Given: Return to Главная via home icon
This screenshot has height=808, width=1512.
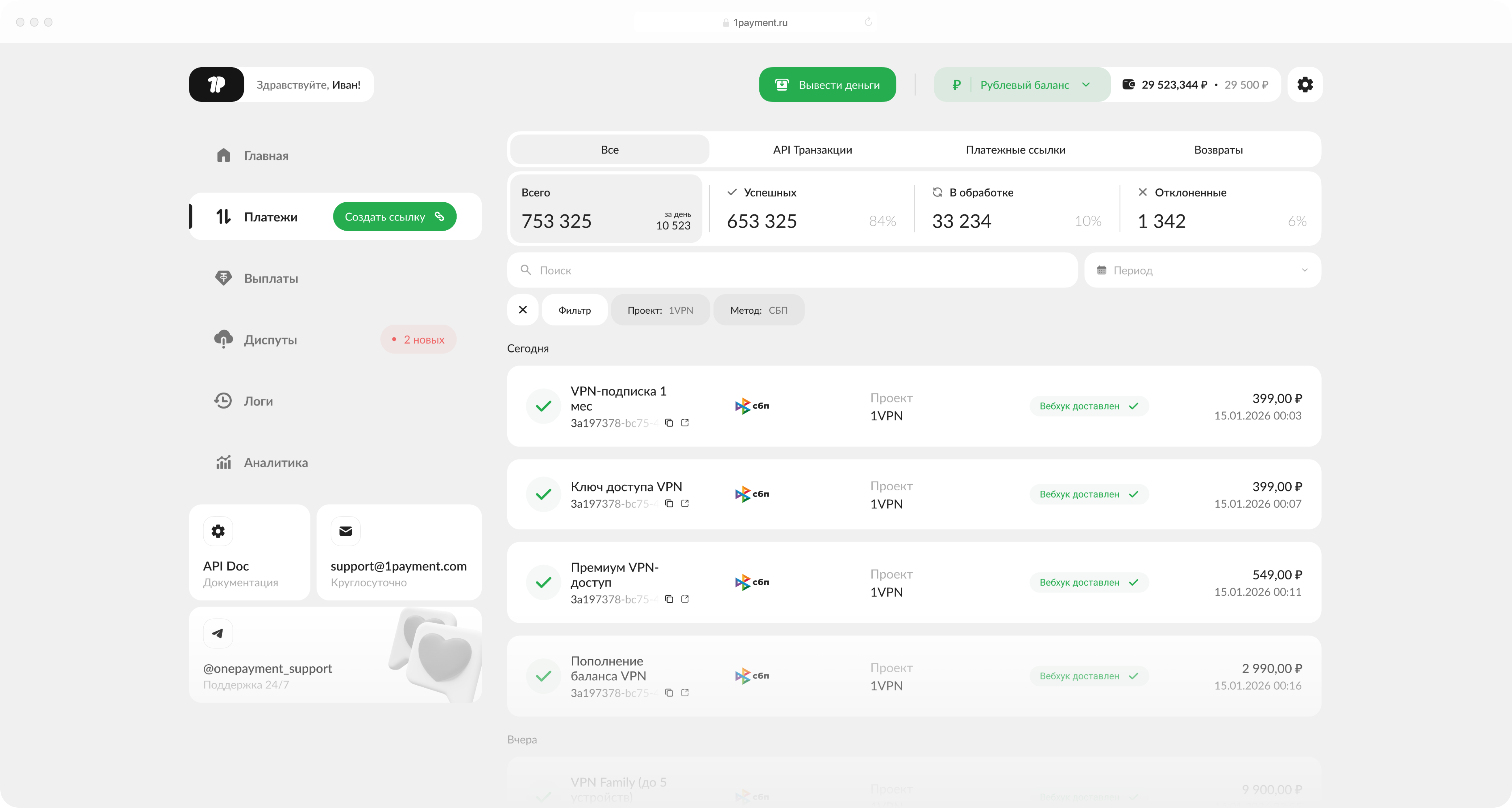Looking at the screenshot, I should click(224, 155).
